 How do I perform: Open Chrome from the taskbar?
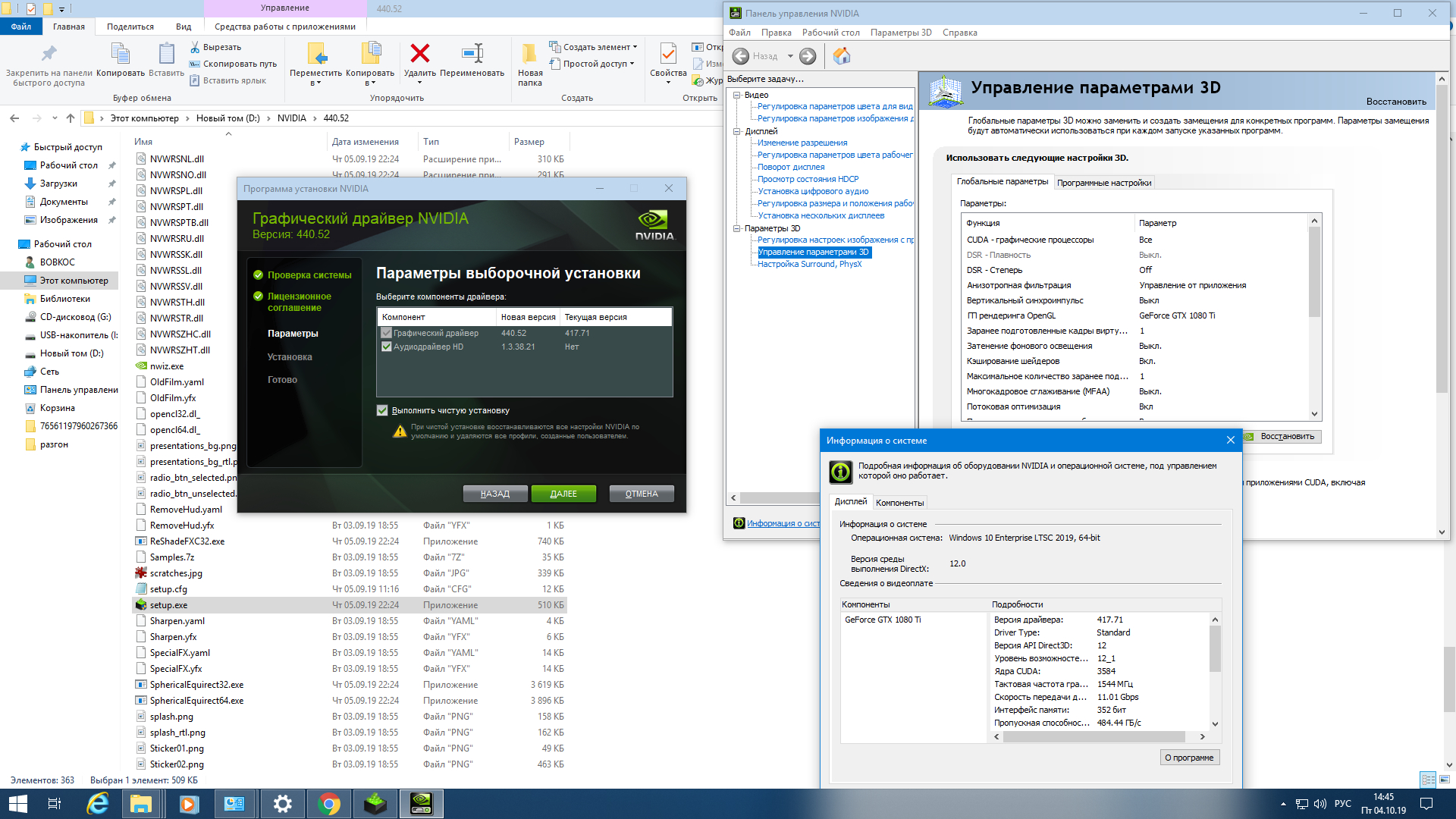point(329,804)
